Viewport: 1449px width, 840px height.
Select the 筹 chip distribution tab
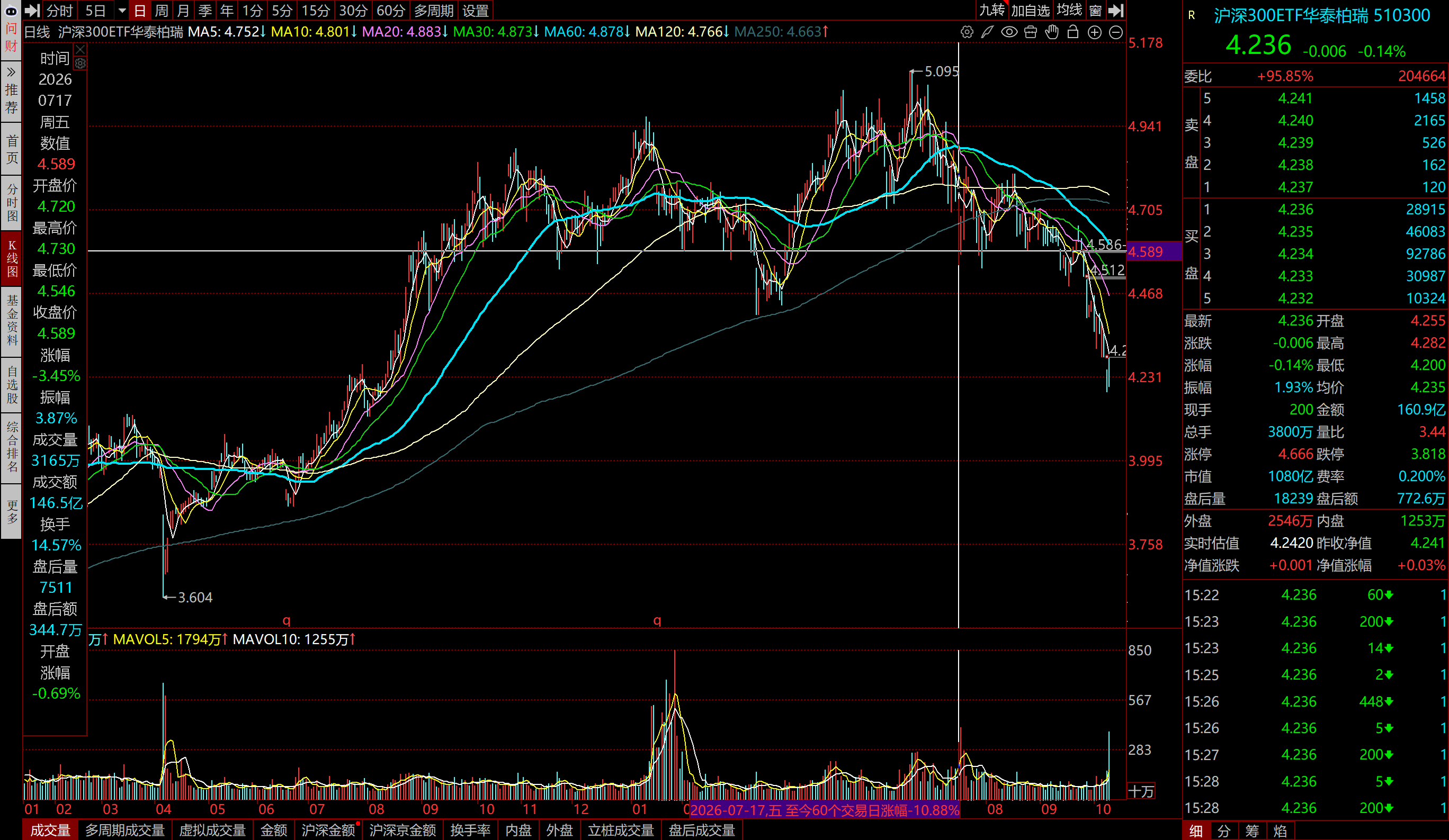coord(1252,830)
